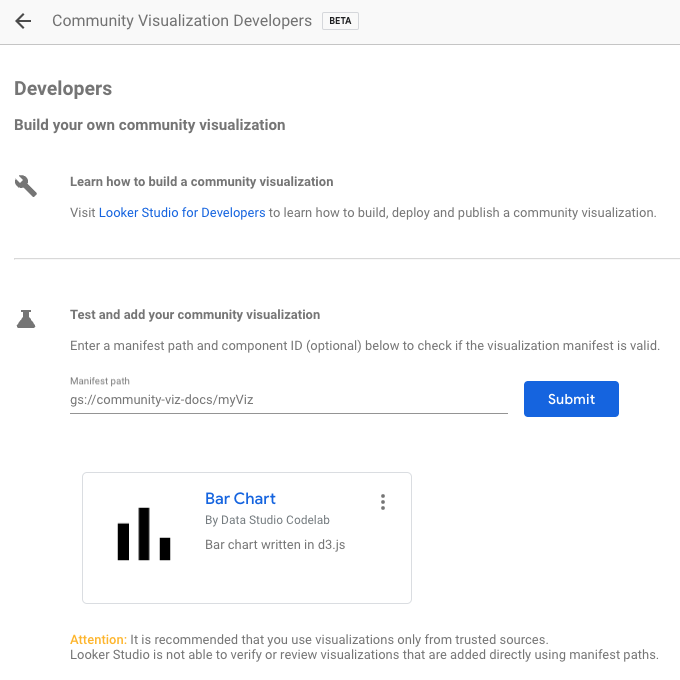The height and width of the screenshot is (680, 680).
Task: Click the small 'Manifest path' field label
Action: click(x=99, y=381)
